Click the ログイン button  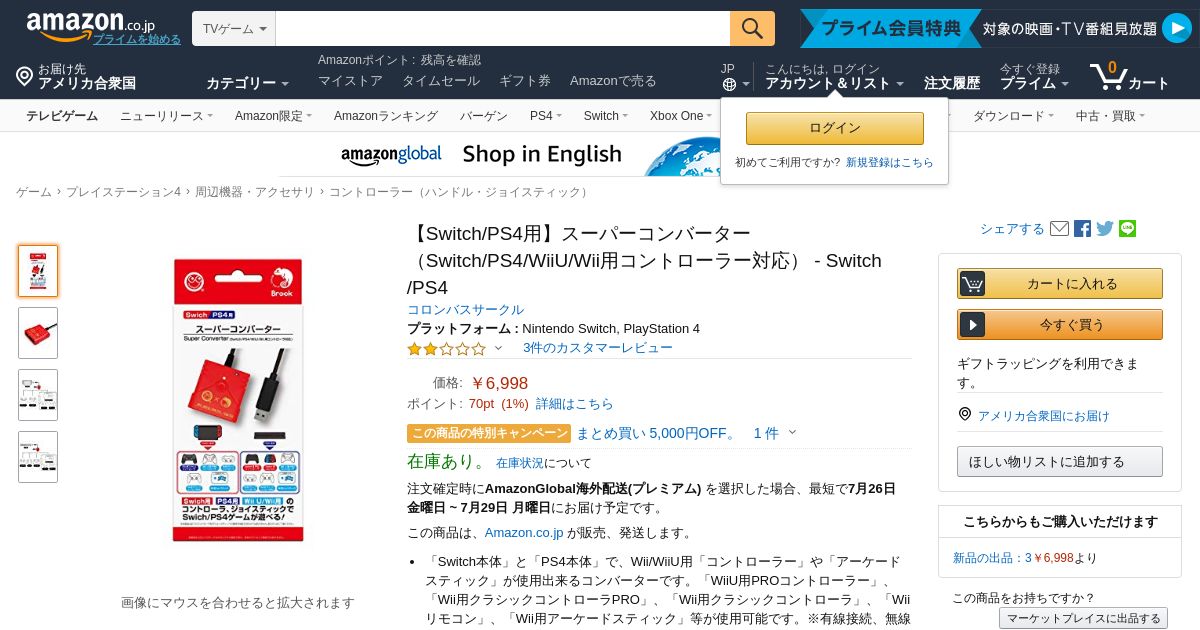point(835,128)
